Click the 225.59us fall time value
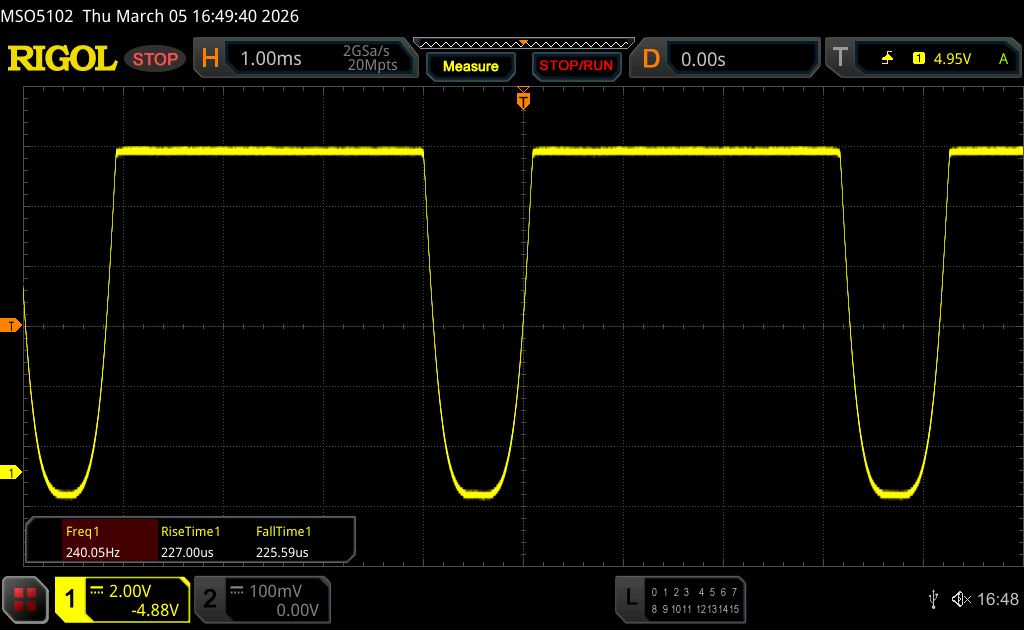Image resolution: width=1024 pixels, height=630 pixels. pyautogui.click(x=282, y=552)
